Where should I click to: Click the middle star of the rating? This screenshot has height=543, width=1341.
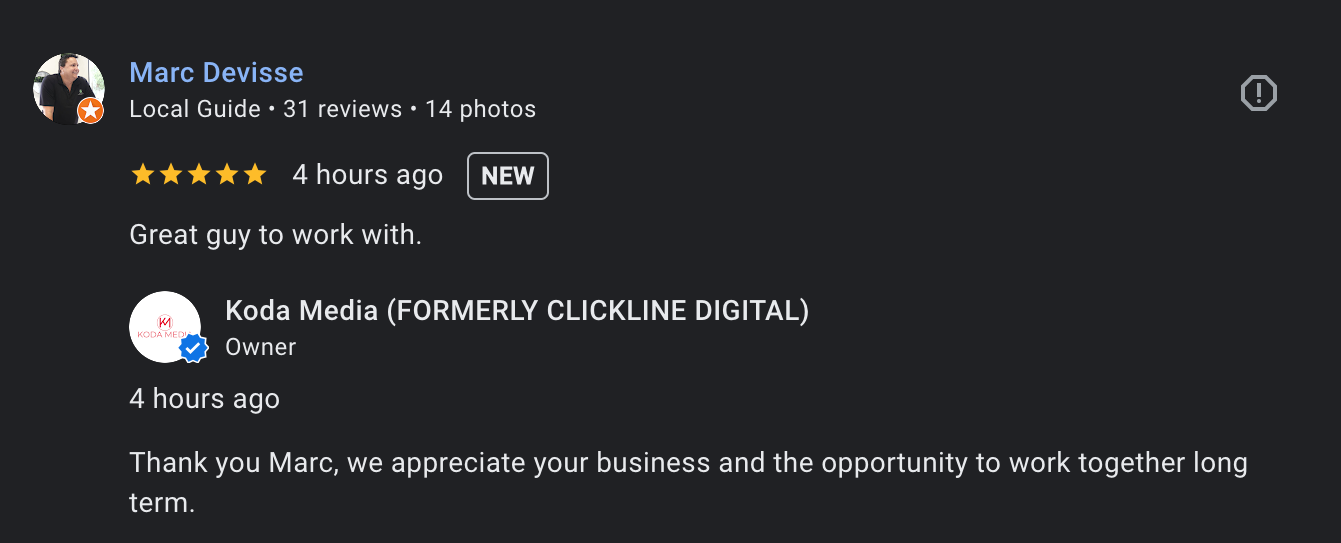coord(199,175)
